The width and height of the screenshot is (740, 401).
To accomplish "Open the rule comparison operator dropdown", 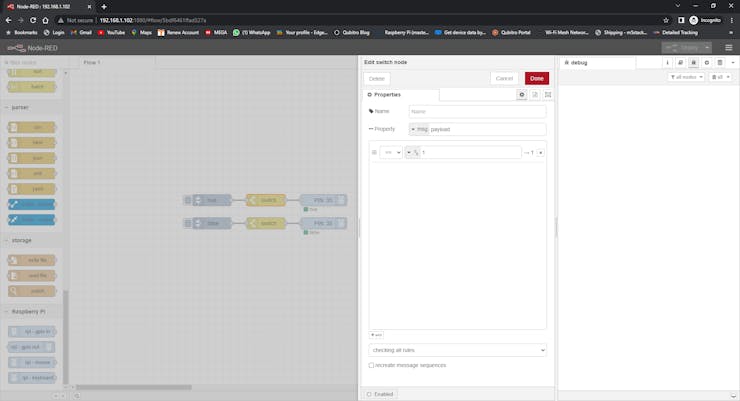I will tap(391, 152).
